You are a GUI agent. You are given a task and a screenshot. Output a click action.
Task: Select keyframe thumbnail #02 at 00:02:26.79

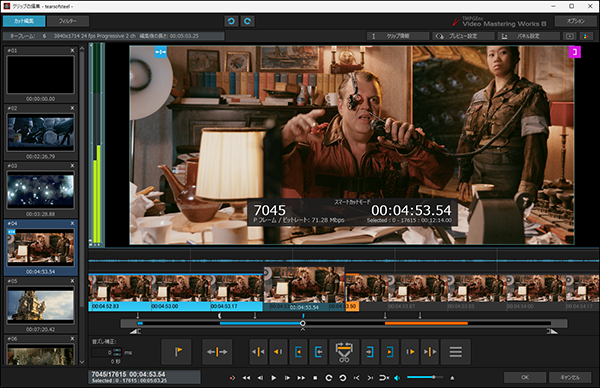[x=41, y=133]
